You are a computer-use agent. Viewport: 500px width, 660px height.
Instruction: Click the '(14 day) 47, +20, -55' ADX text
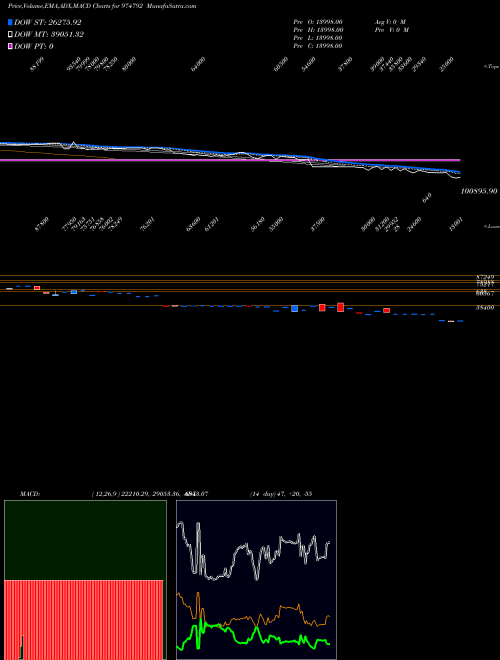point(281,494)
